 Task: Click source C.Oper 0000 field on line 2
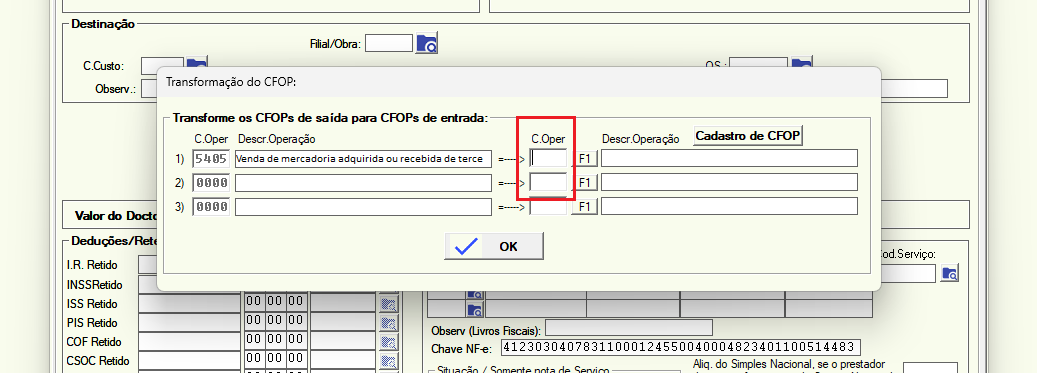click(212, 183)
